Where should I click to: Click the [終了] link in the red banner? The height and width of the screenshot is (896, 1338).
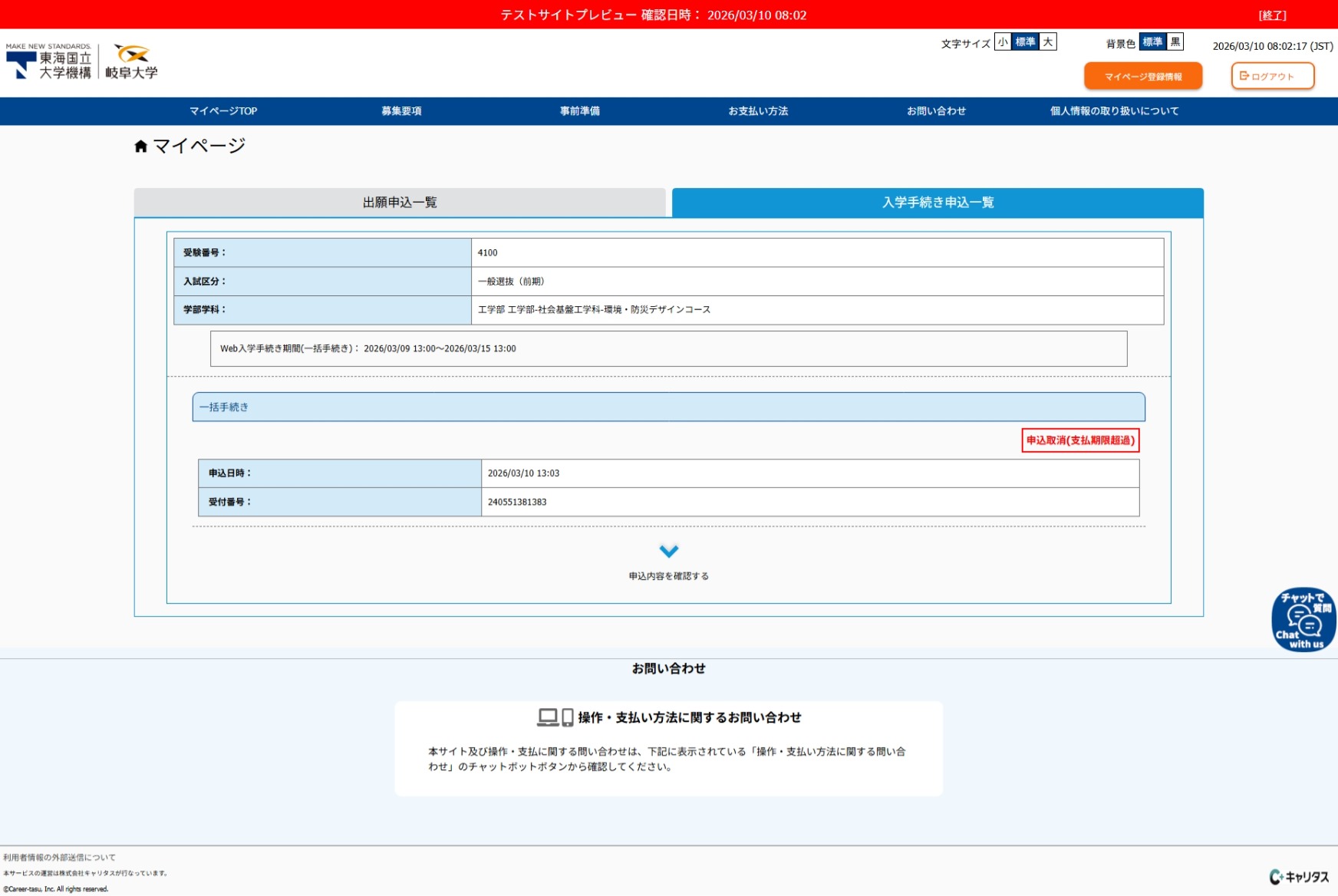click(x=1273, y=15)
